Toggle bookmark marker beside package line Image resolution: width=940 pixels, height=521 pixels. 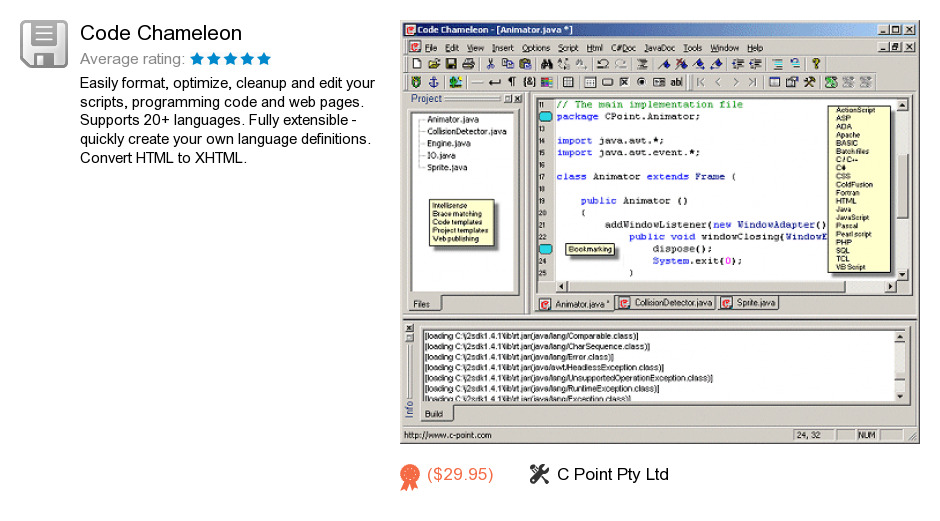[x=545, y=116]
